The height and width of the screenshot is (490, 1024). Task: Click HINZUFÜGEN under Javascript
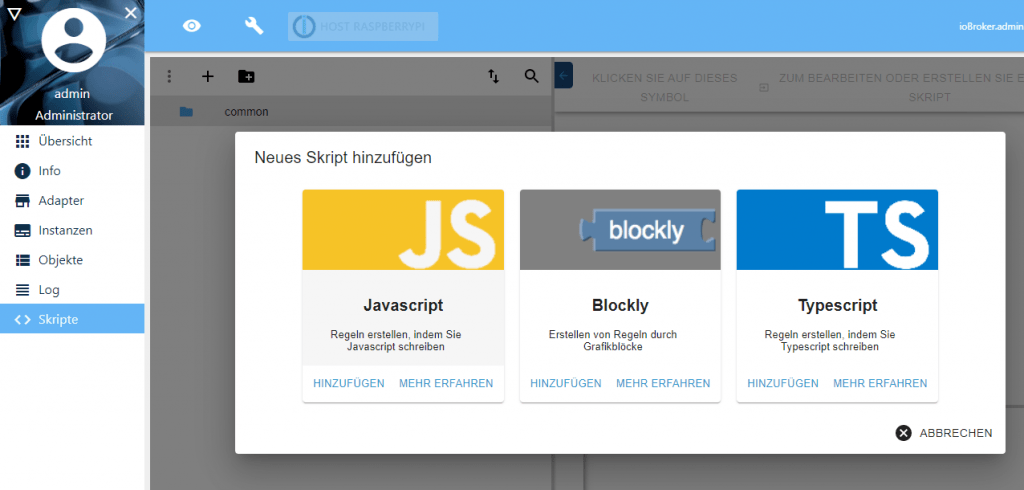tap(349, 384)
